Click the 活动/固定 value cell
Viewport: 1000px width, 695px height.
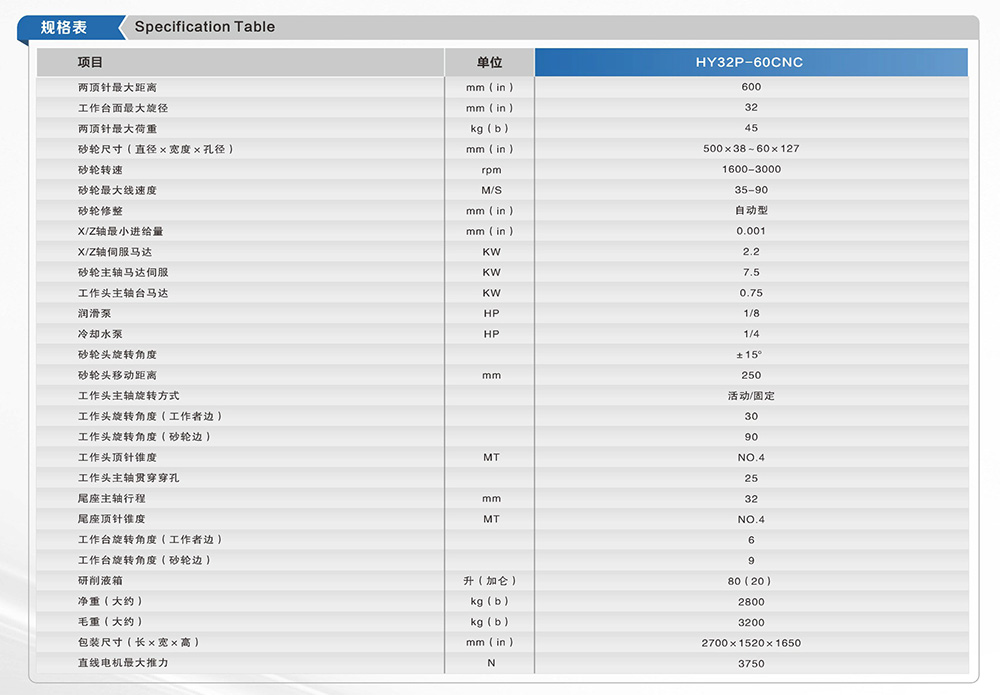point(751,396)
